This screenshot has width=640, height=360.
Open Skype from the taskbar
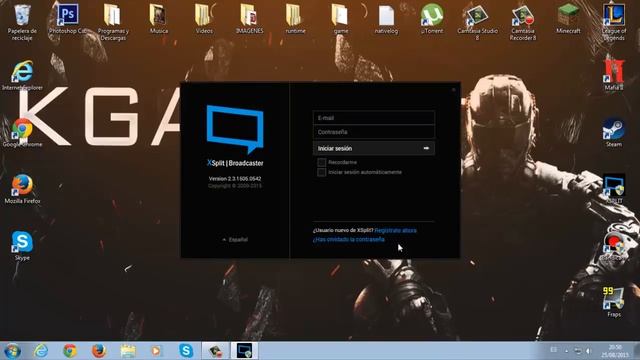point(186,351)
